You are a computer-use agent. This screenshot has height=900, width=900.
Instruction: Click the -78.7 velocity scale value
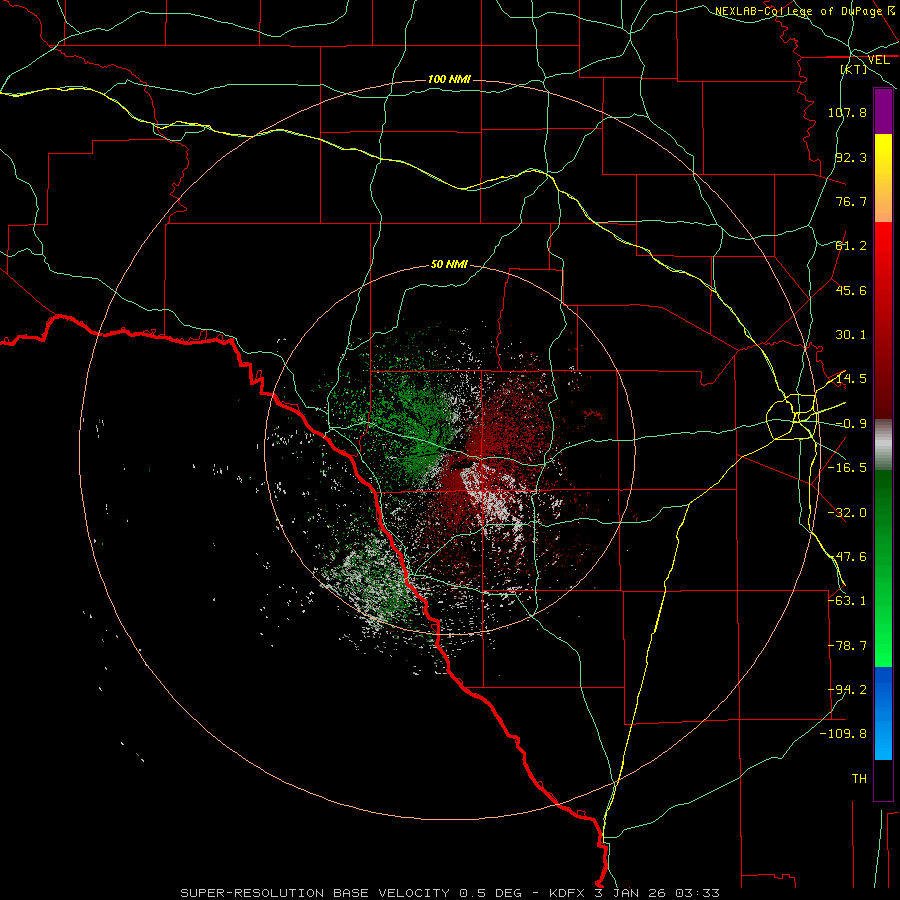[847, 646]
